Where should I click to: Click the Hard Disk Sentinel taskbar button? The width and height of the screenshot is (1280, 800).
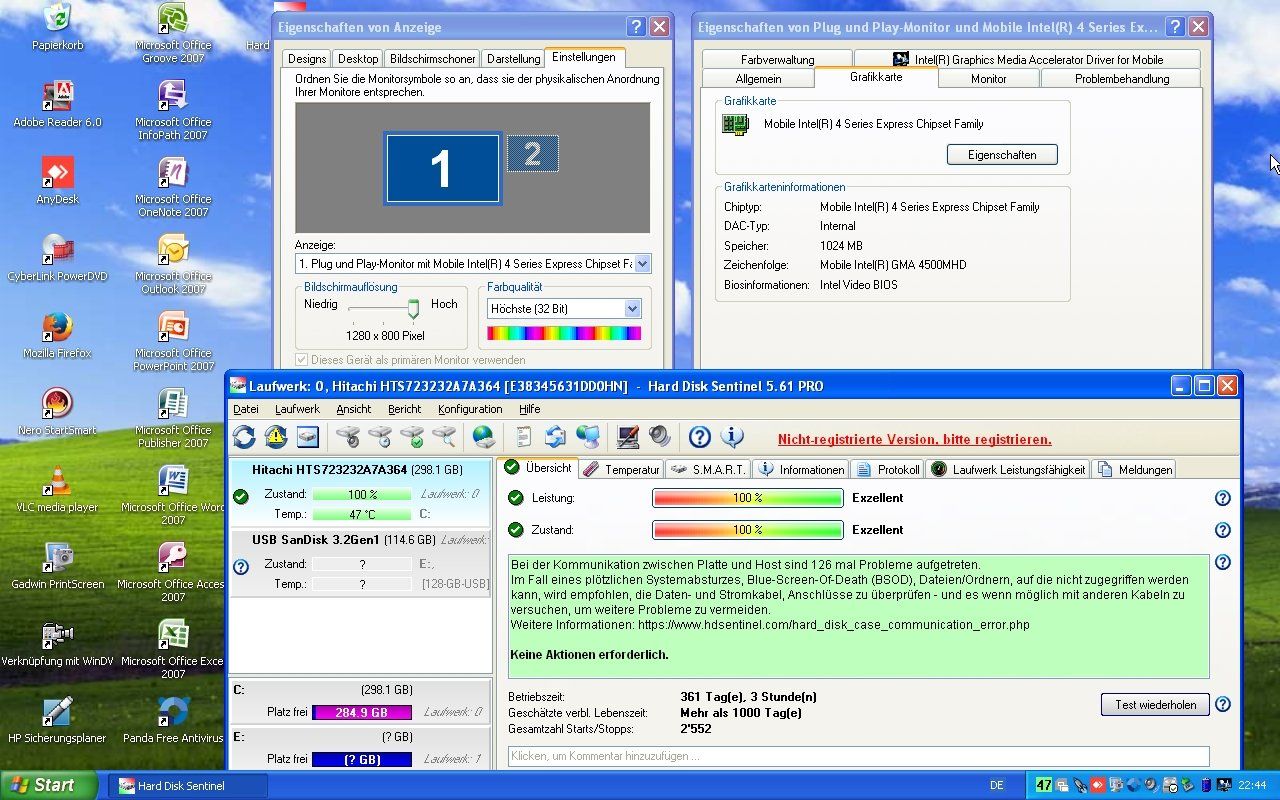(x=187, y=786)
